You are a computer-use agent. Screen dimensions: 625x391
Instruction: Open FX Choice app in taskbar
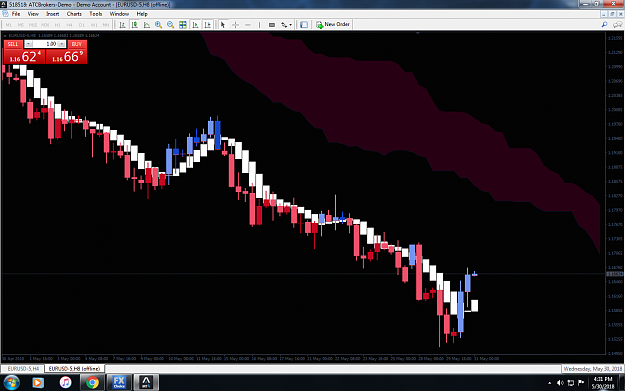pos(119,383)
